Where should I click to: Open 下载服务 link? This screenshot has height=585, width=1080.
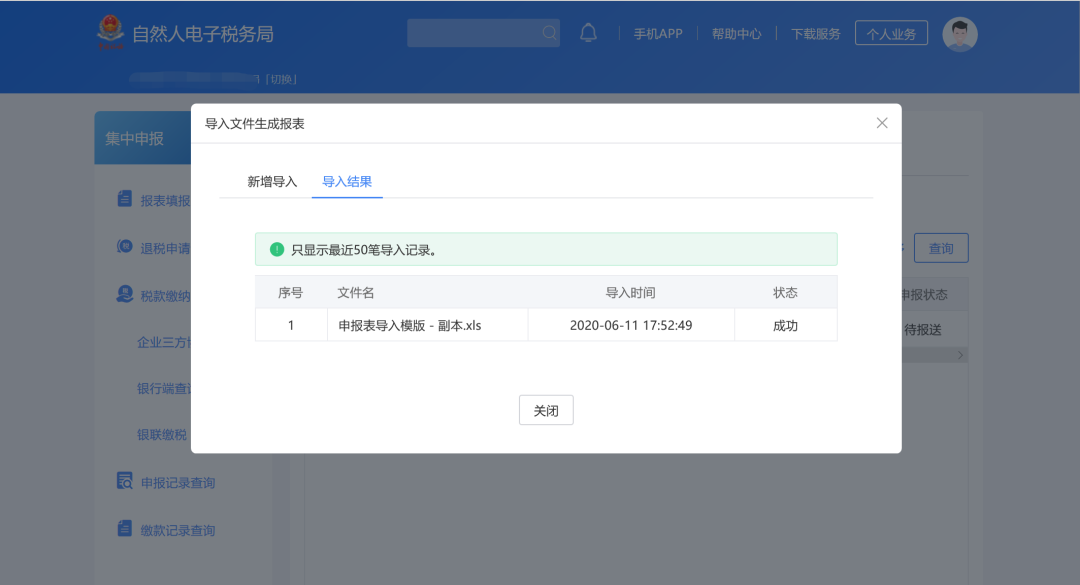click(x=816, y=34)
